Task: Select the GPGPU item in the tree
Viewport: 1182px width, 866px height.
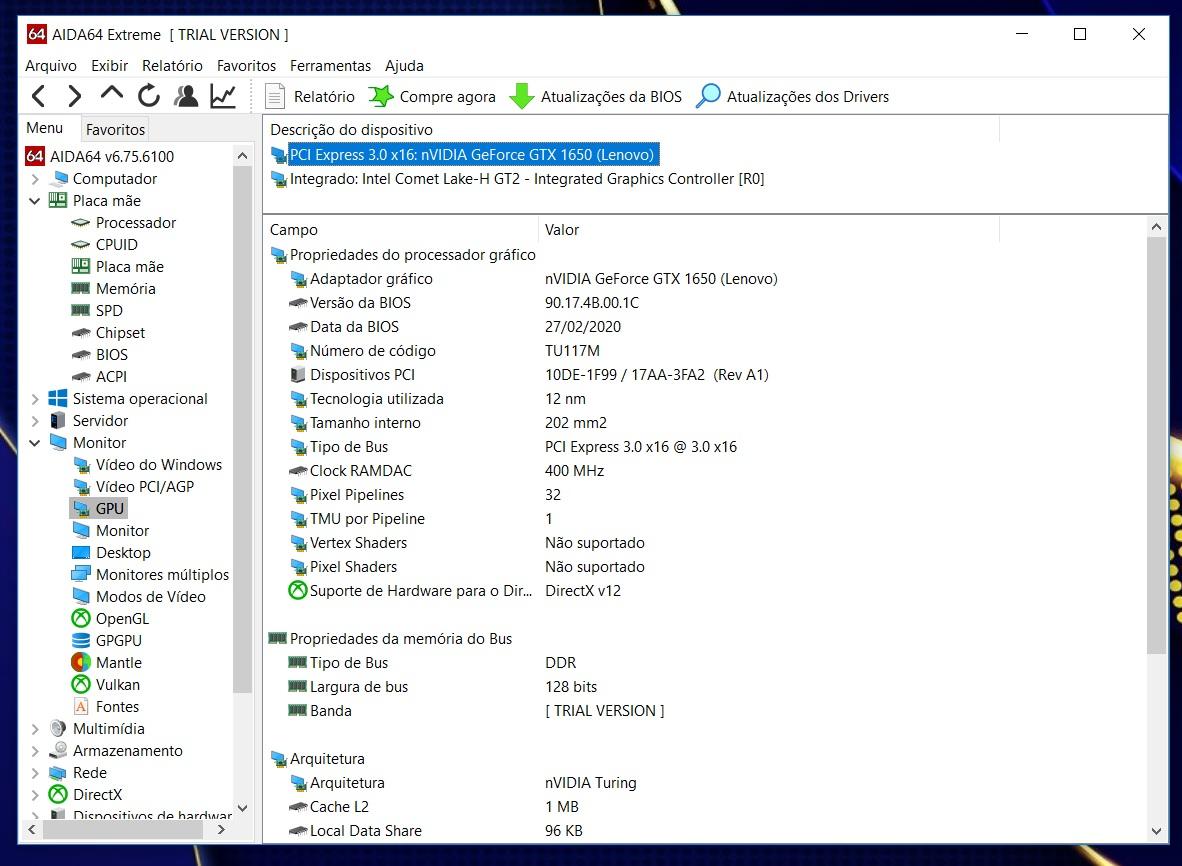Action: click(118, 641)
